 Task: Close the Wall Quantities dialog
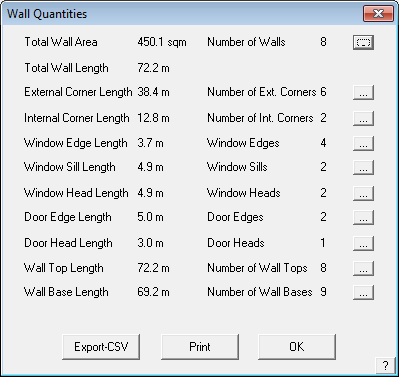pos(378,14)
